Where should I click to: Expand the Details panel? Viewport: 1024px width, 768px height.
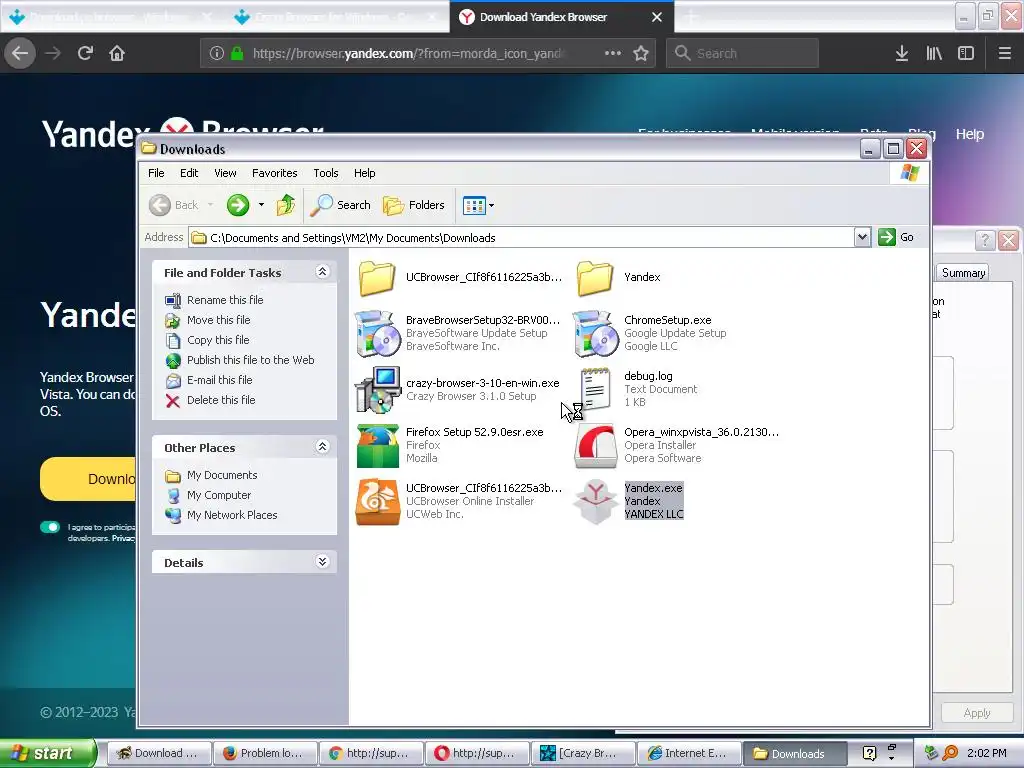point(322,562)
